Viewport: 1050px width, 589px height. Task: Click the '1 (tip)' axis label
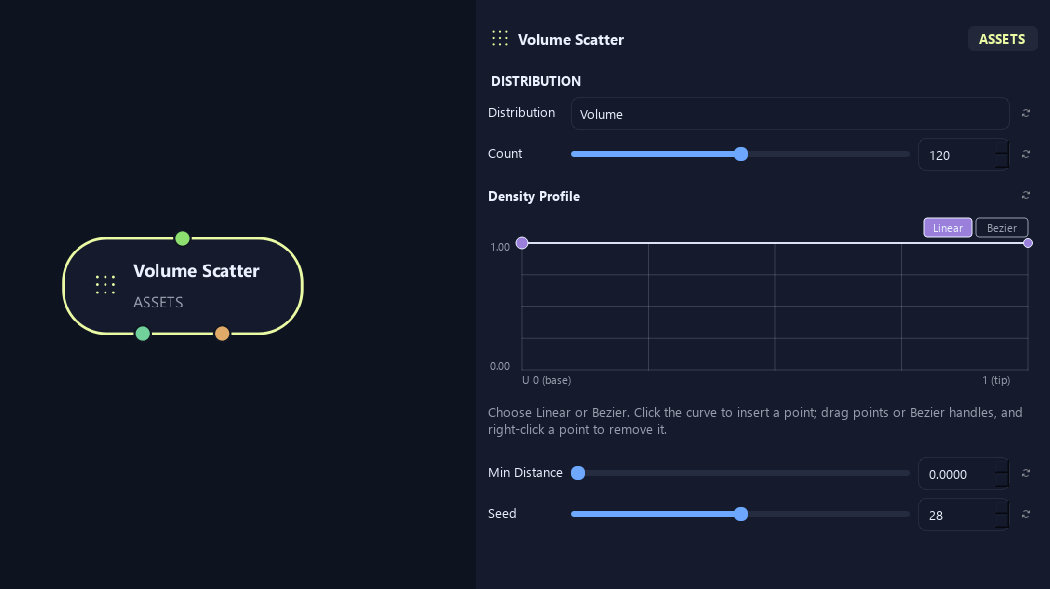click(x=996, y=380)
